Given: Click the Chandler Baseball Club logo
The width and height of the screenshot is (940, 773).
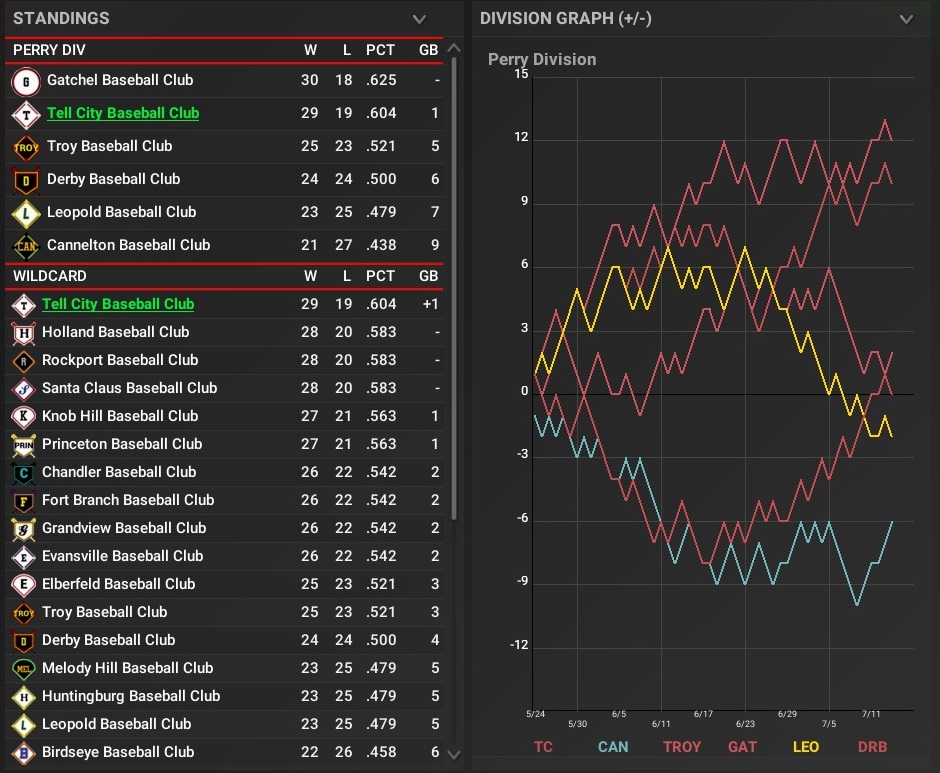Looking at the screenshot, I should pos(22,473).
